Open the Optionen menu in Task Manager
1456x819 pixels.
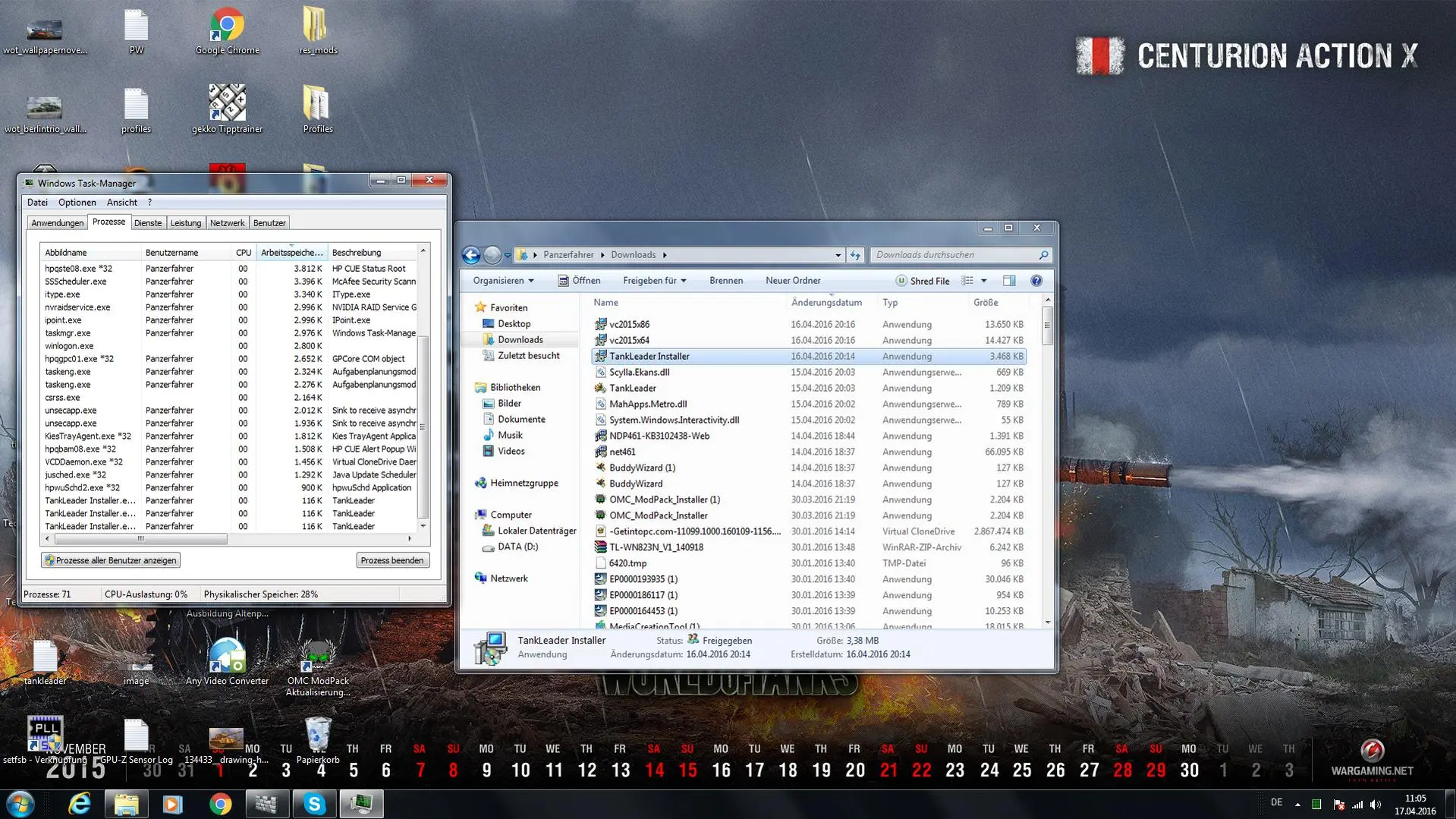pos(77,203)
